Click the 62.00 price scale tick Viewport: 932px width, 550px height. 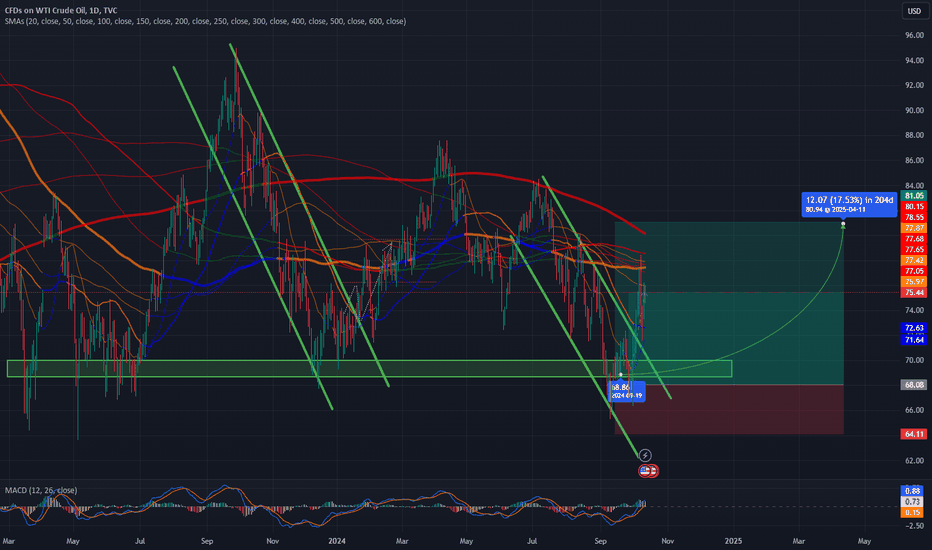914,460
